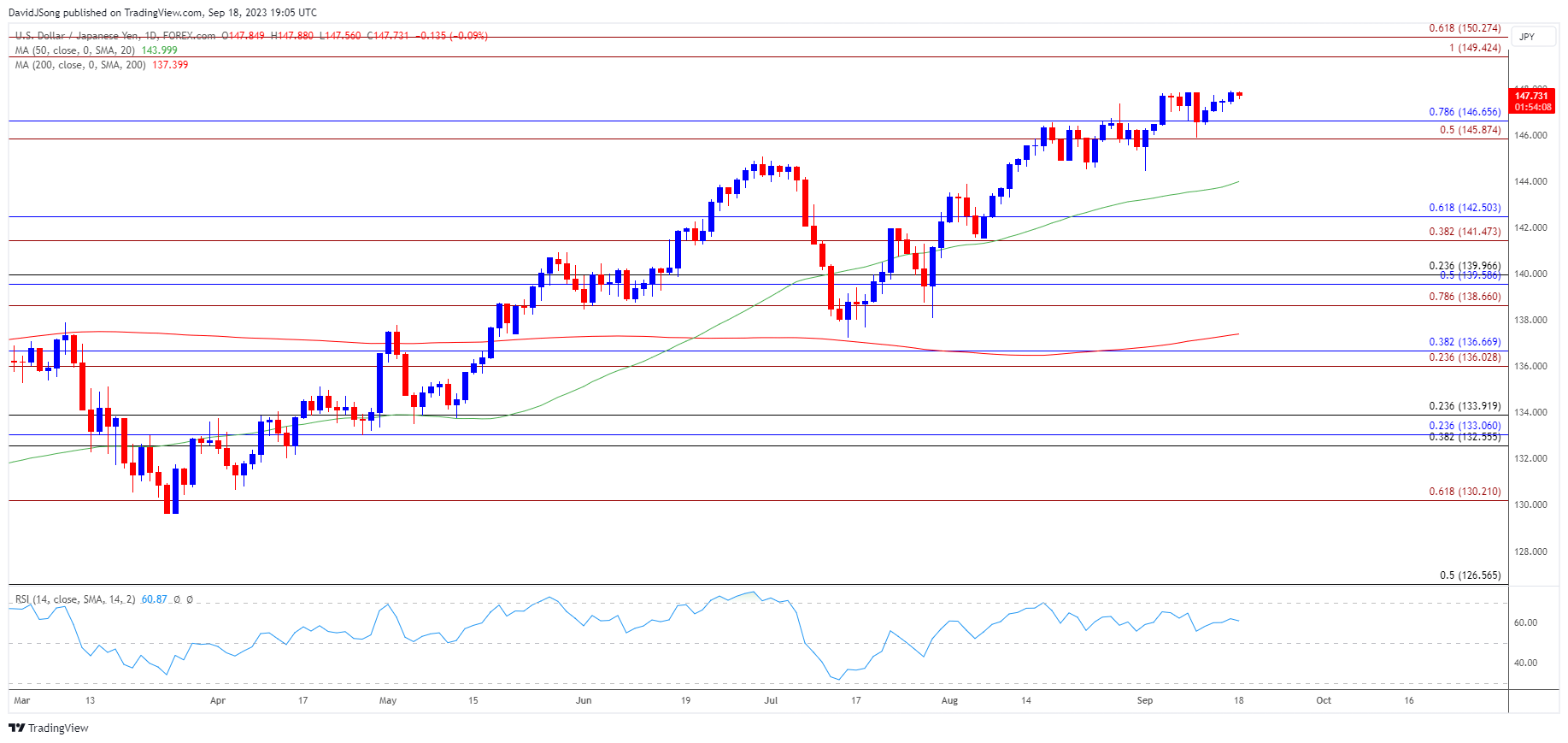Select Fibonacci label 0.382 (132.555)
The width and height of the screenshot is (1568, 743).
point(1465,437)
